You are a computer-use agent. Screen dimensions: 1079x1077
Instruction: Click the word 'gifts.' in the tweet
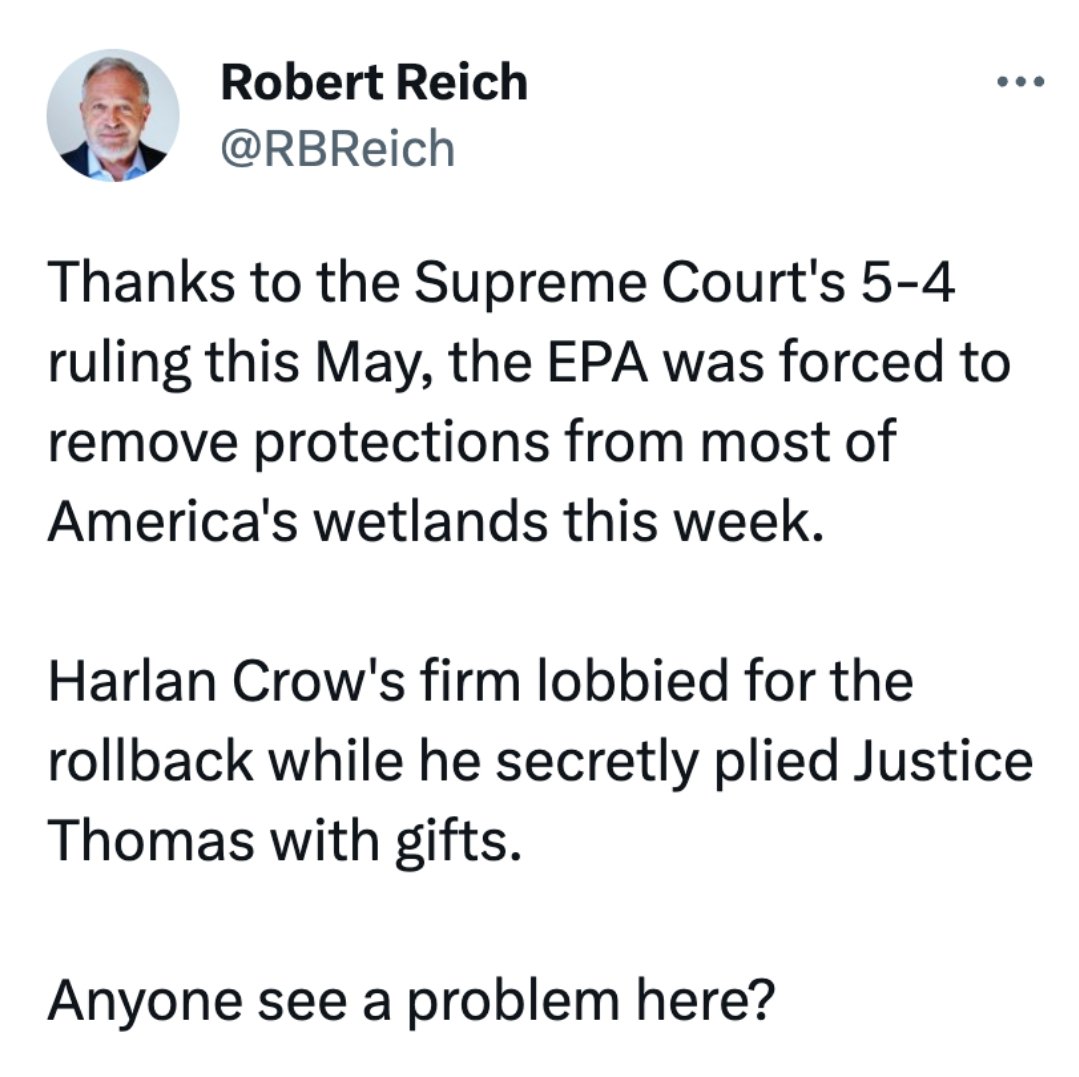click(x=458, y=842)
